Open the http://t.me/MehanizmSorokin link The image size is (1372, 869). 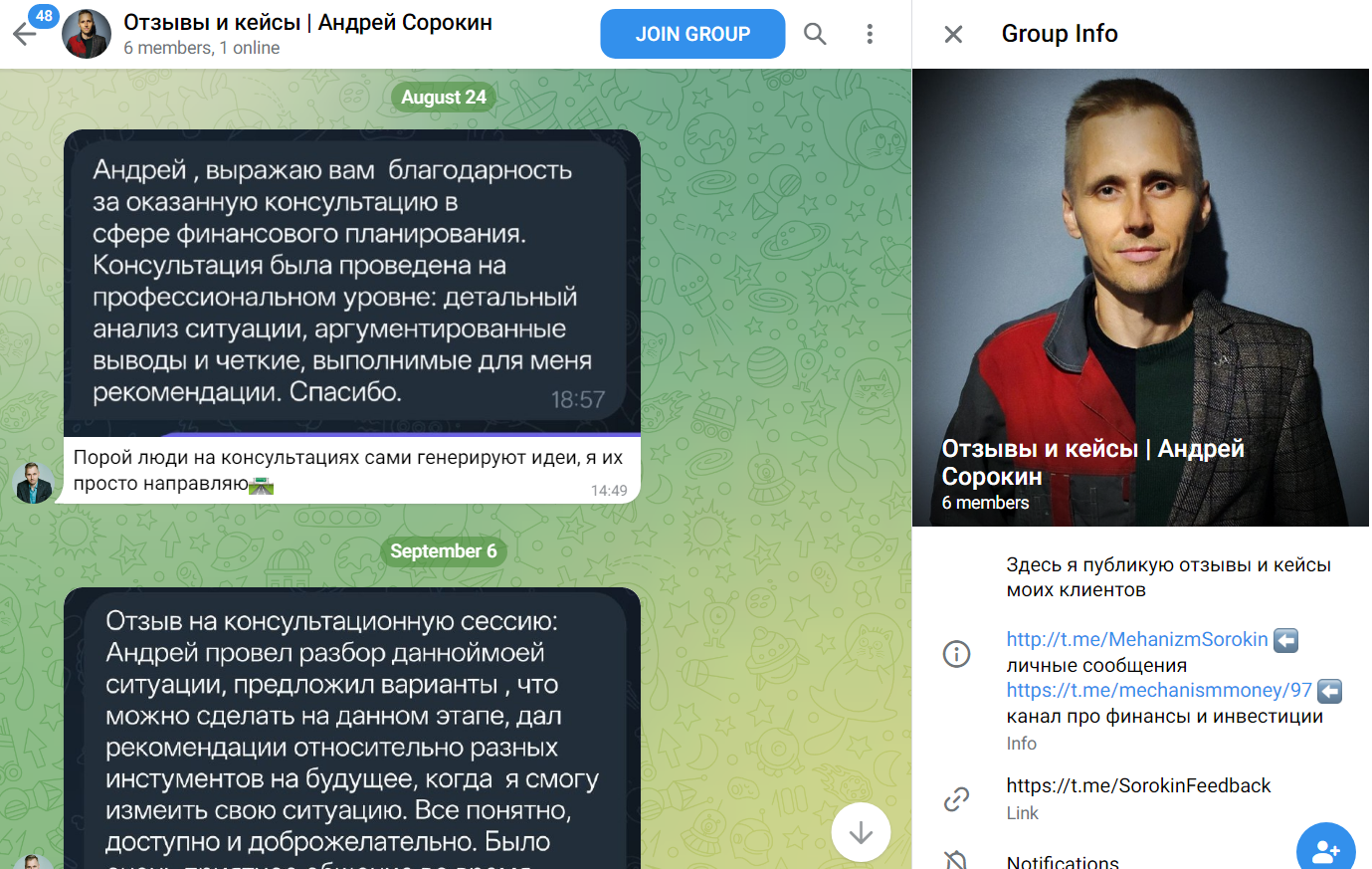pos(1137,639)
